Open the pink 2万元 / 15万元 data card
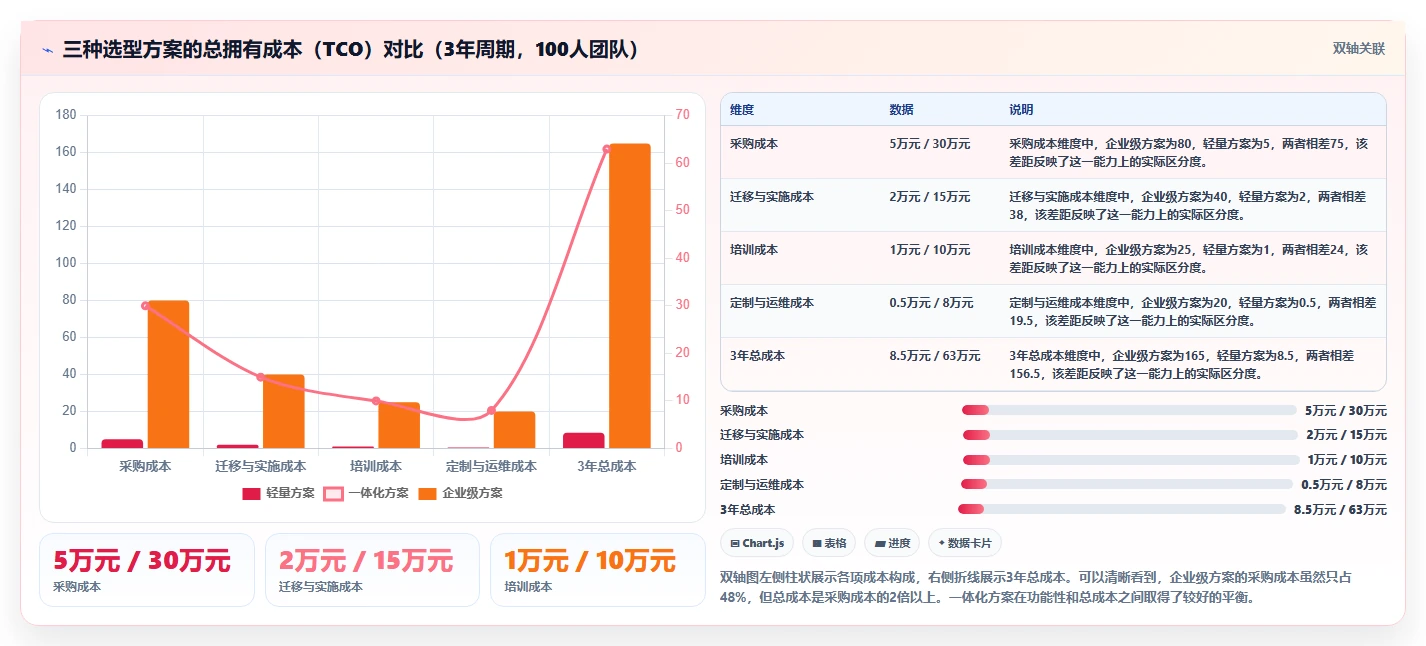1426x646 pixels. point(372,570)
